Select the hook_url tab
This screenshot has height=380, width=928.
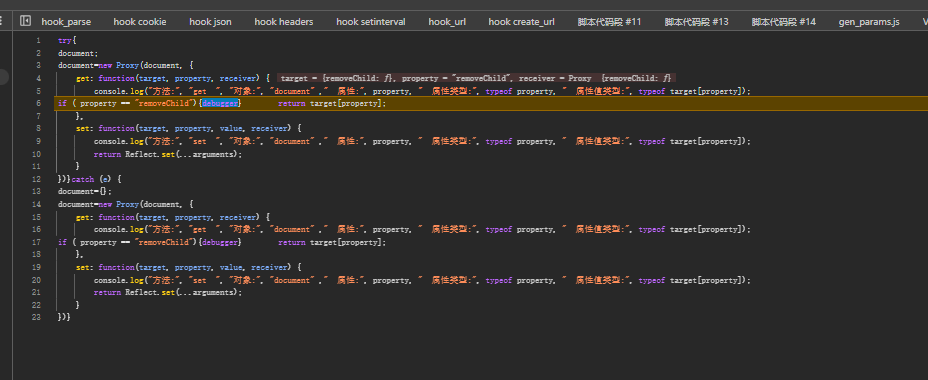[447, 22]
